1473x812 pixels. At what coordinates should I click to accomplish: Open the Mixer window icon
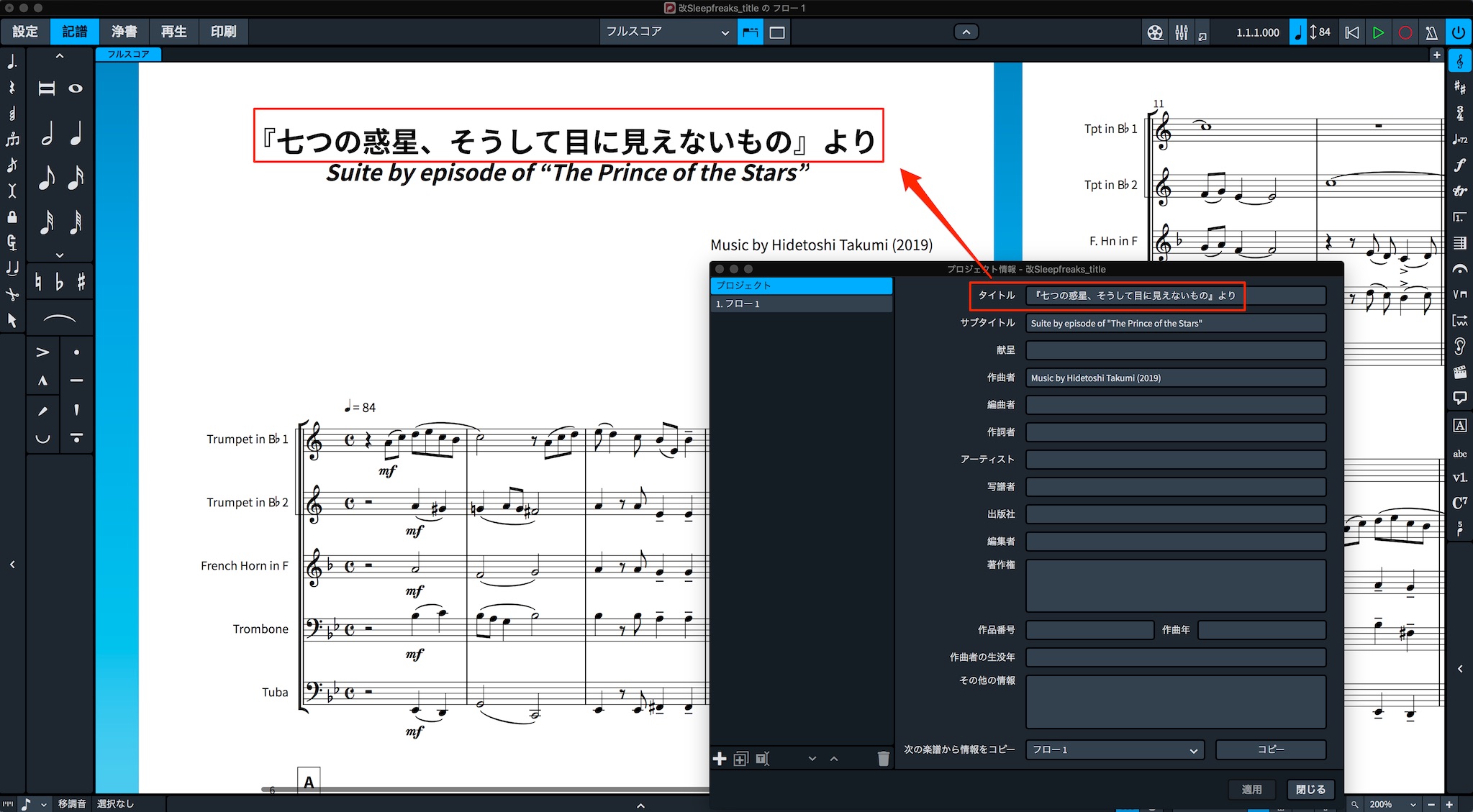point(1182,32)
